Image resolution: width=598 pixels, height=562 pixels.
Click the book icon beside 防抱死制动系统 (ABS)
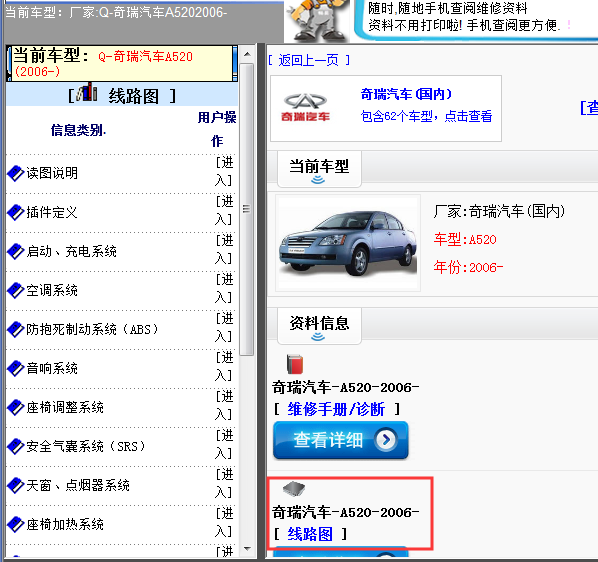[16, 329]
